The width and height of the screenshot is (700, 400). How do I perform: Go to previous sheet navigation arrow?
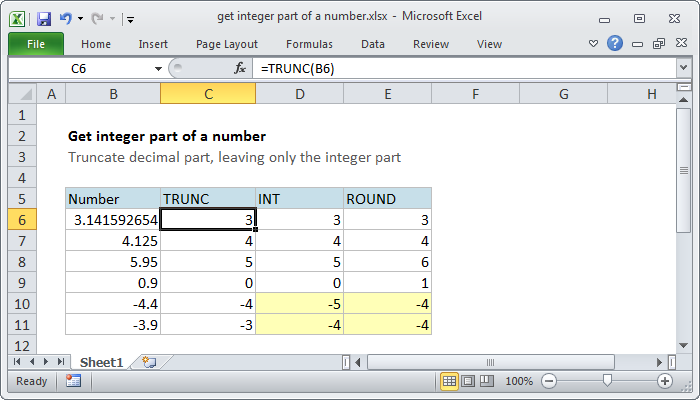[32, 362]
